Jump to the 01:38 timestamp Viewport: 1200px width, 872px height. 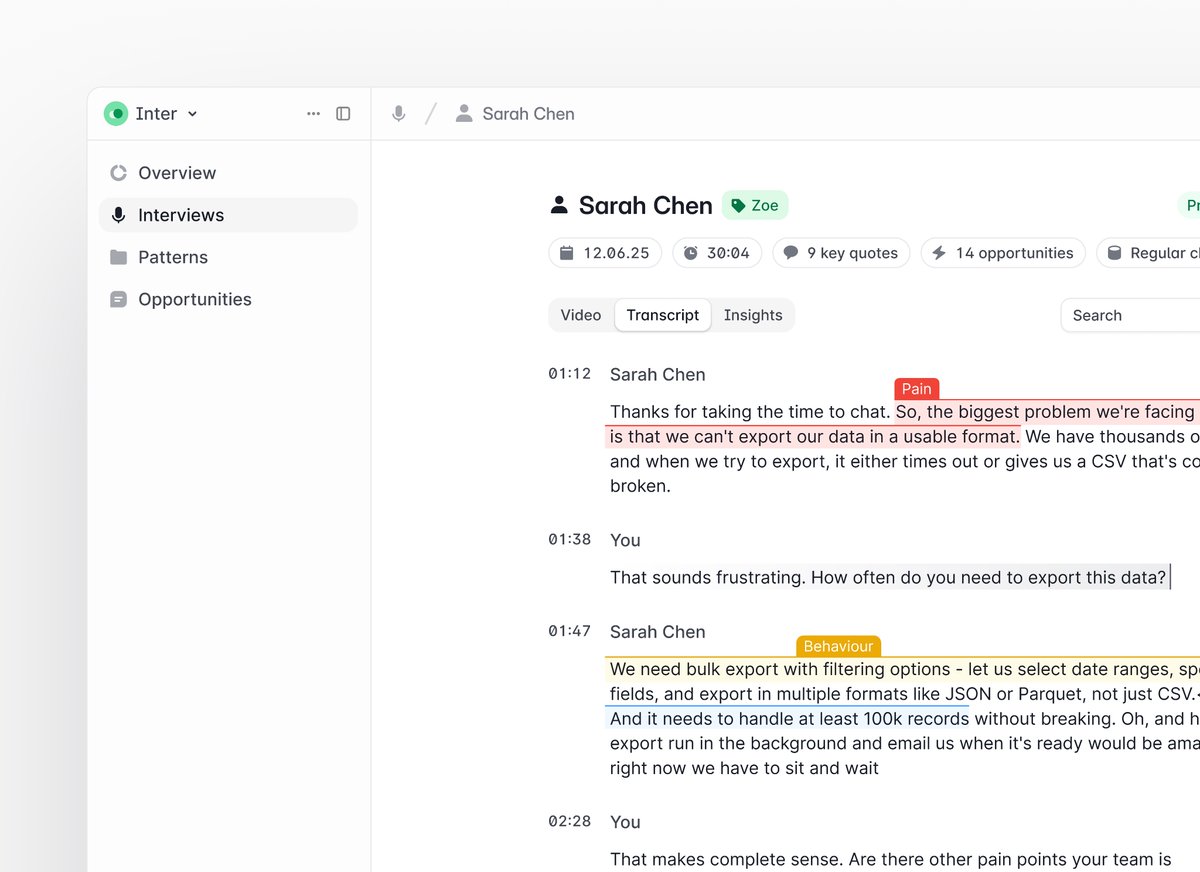(x=570, y=540)
